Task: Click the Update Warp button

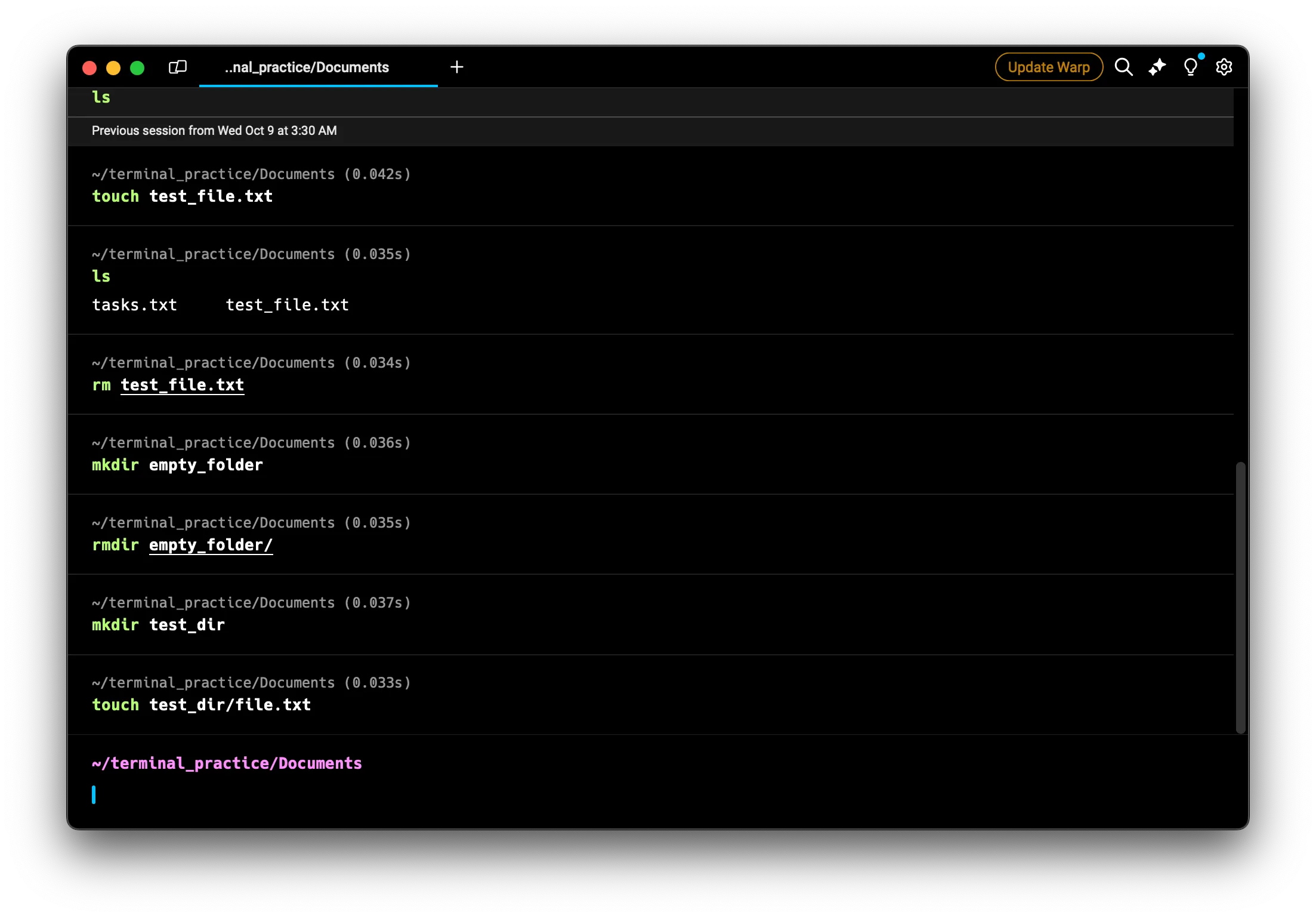Action: [1048, 67]
